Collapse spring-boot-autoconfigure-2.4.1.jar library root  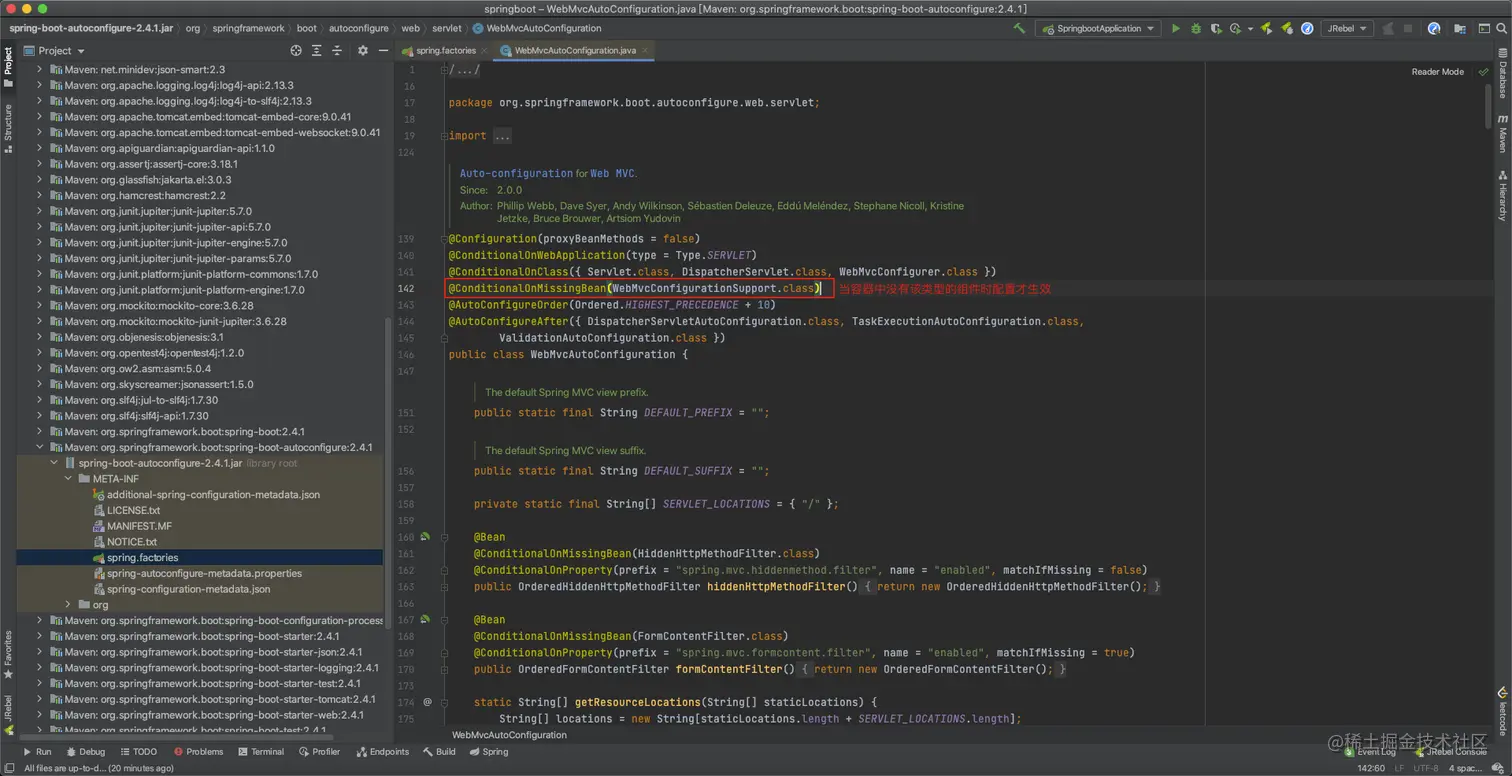55,463
